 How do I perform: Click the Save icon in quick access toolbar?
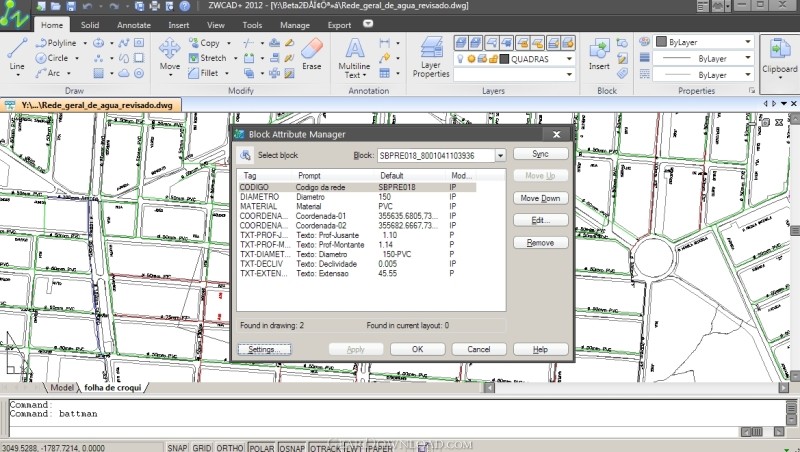71,6
